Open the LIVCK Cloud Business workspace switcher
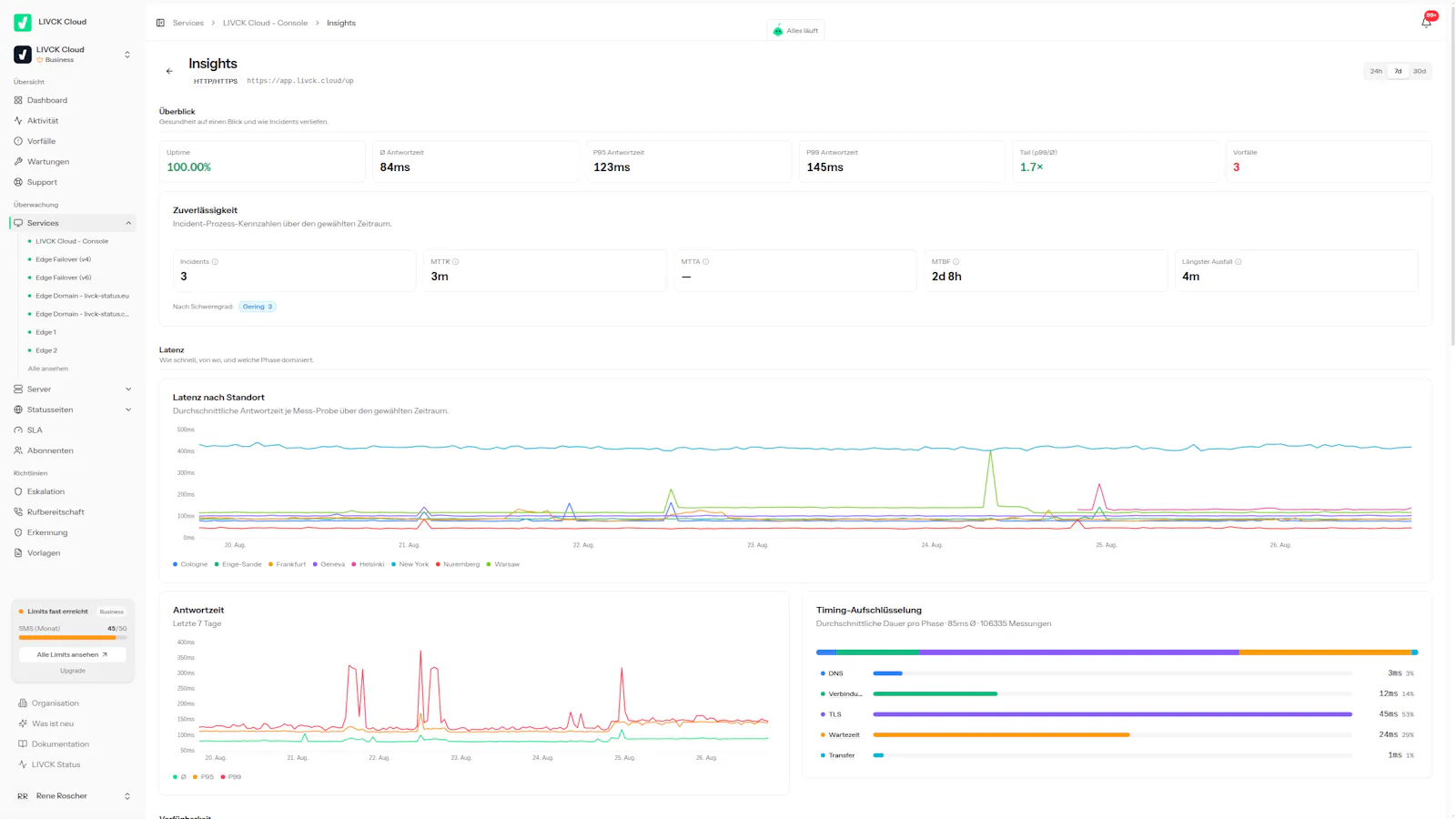 point(73,55)
